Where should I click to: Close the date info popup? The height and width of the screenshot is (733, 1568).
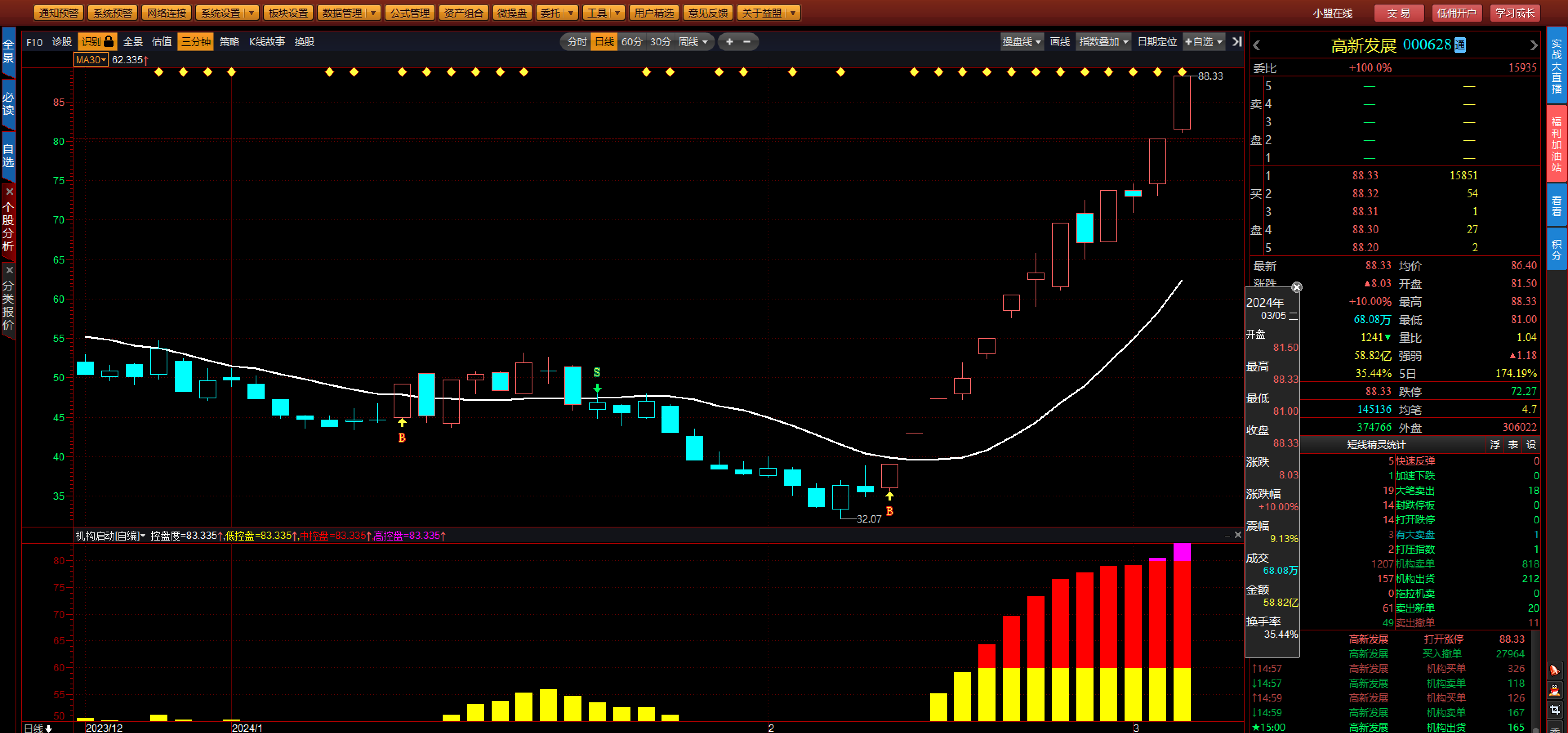(x=1296, y=288)
